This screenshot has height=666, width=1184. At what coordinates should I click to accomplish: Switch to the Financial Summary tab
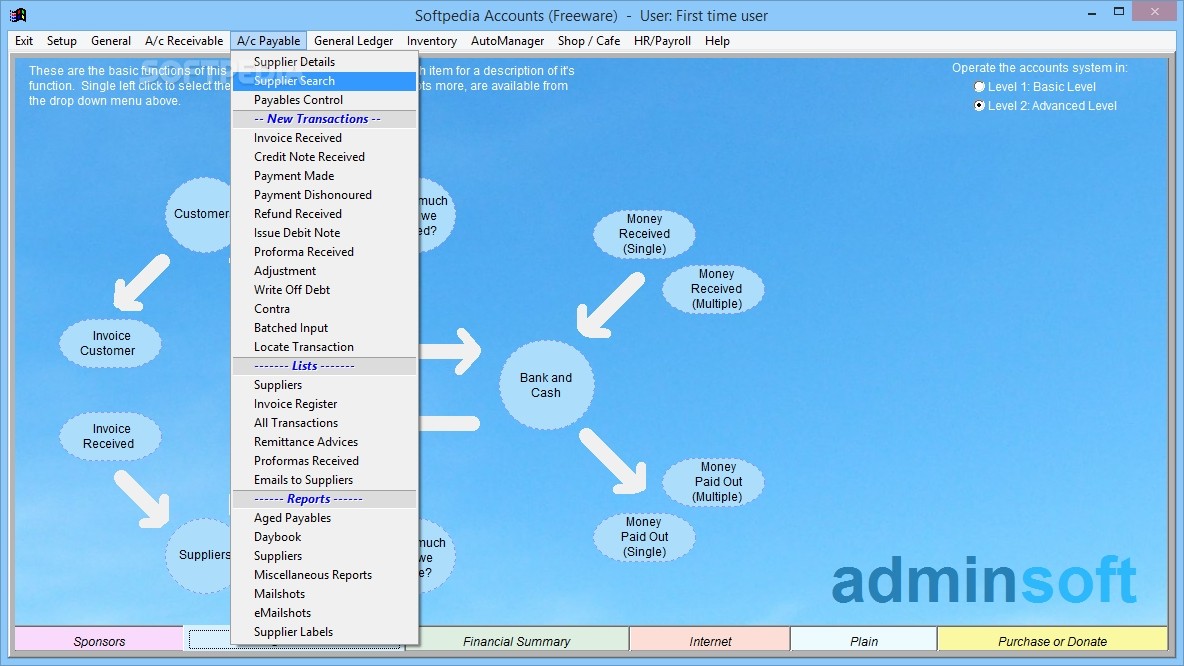click(516, 641)
